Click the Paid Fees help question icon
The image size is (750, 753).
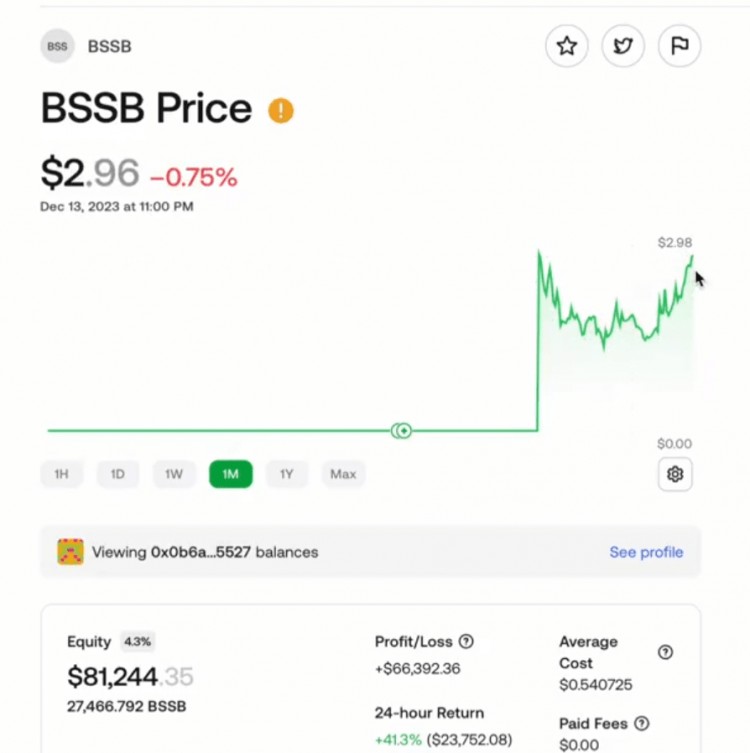coord(642,723)
